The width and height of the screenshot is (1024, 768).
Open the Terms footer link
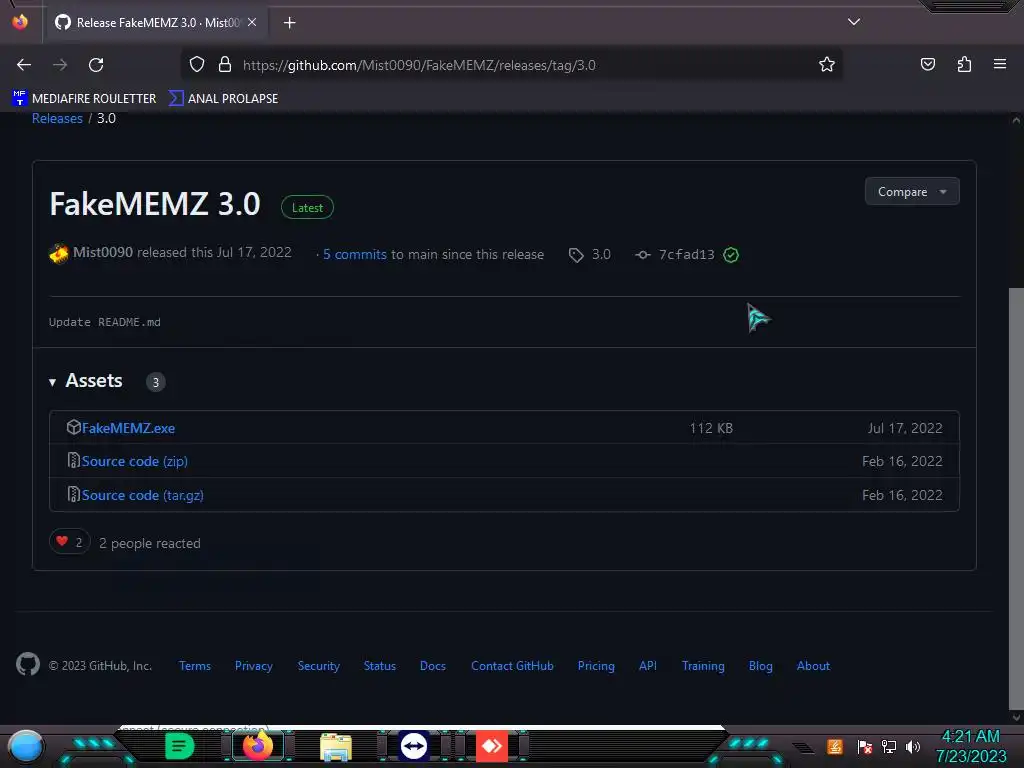(x=195, y=666)
